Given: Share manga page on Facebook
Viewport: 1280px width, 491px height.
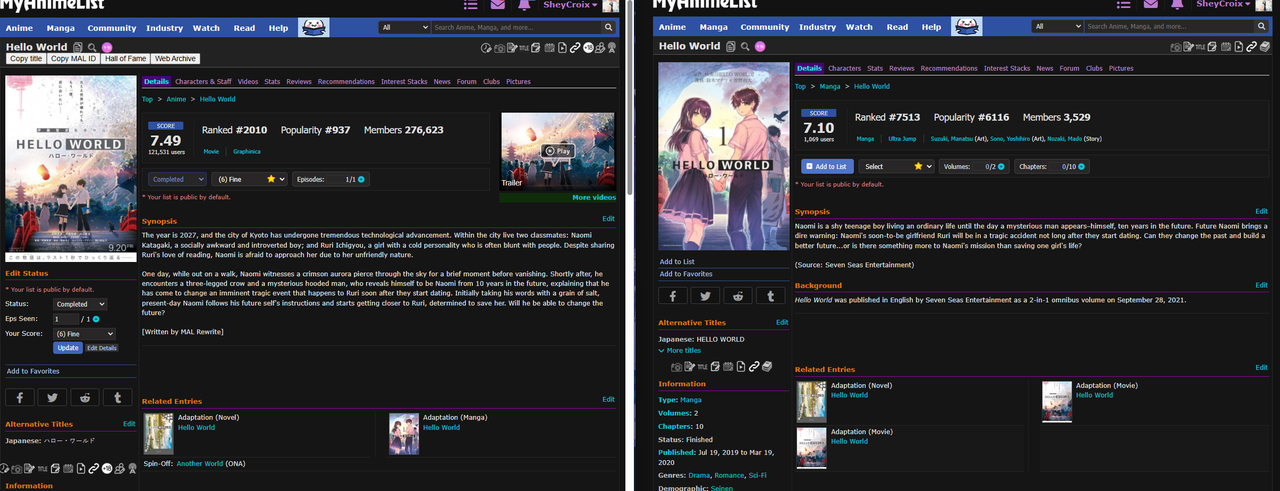Looking at the screenshot, I should click(x=674, y=296).
